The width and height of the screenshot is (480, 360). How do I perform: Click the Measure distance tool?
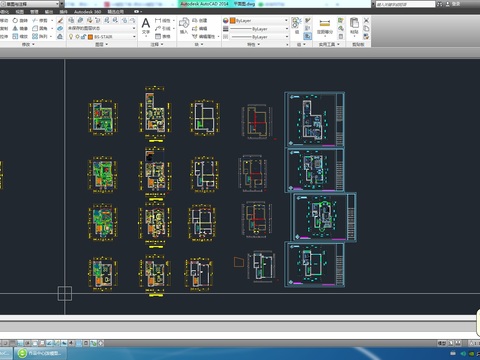point(325,26)
